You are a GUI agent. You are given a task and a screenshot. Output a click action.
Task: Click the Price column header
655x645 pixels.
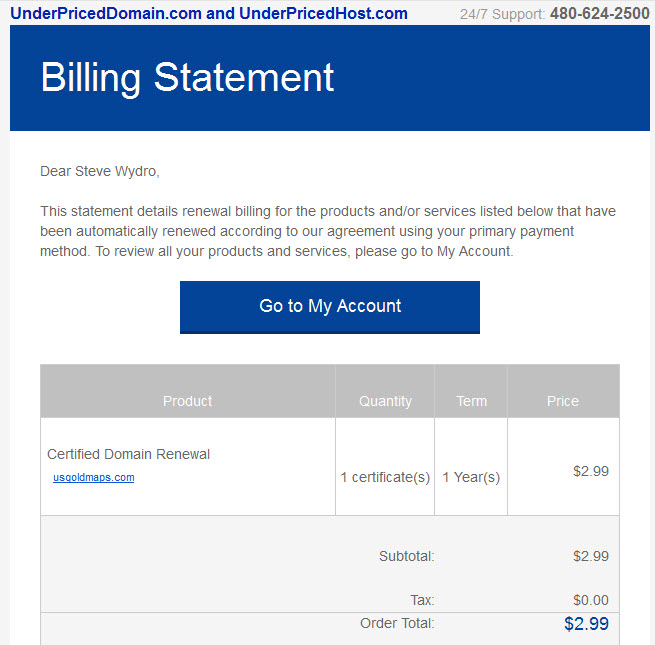coord(563,401)
